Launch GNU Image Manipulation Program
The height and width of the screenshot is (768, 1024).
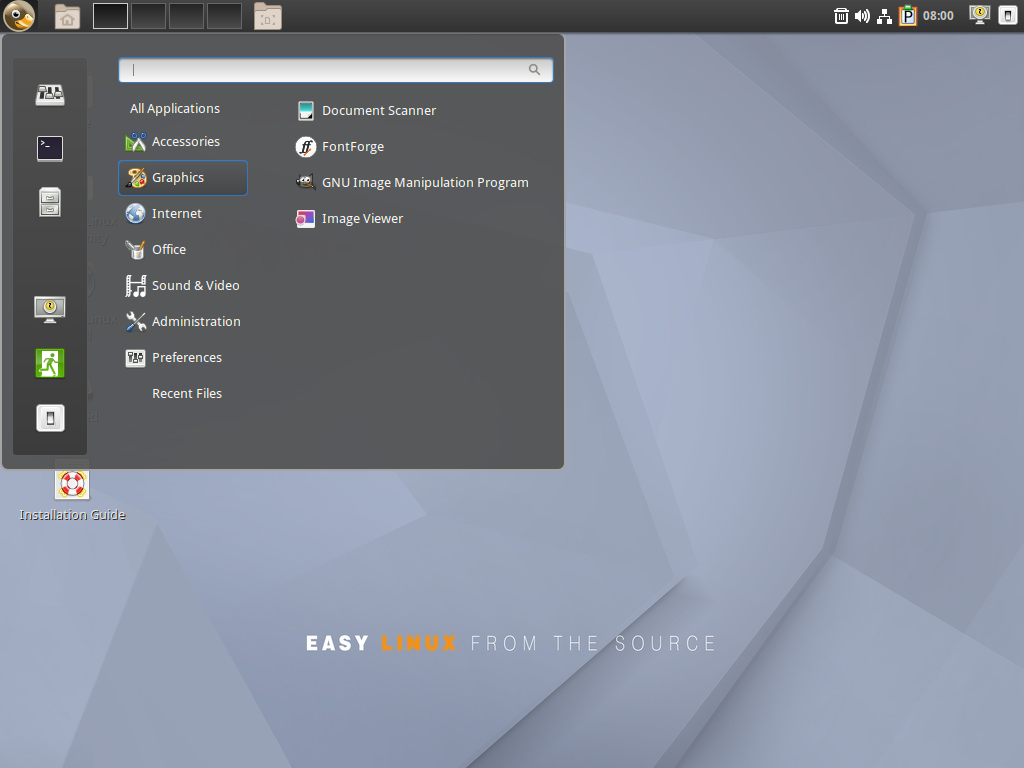coord(412,183)
